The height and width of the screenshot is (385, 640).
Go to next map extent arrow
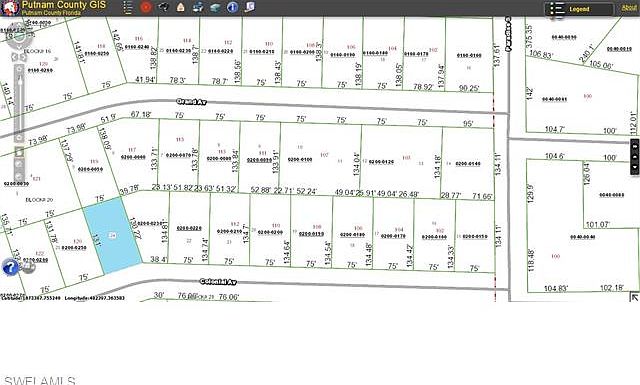(x=23, y=57)
